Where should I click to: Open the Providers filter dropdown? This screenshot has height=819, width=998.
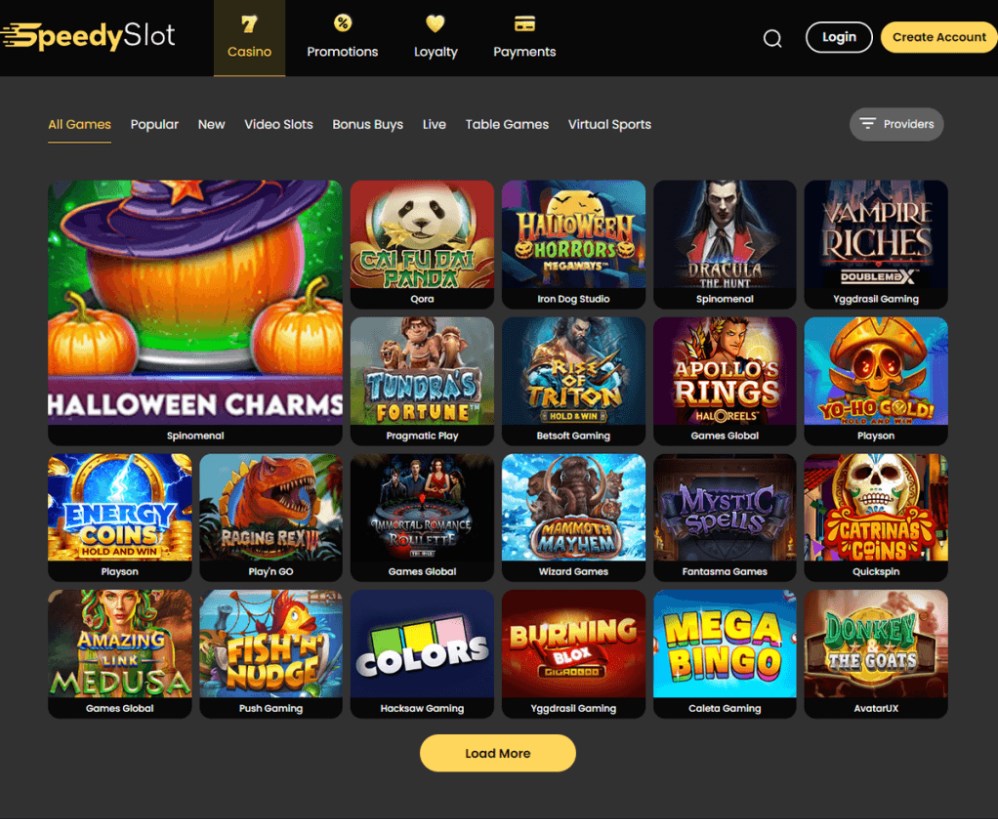(896, 124)
